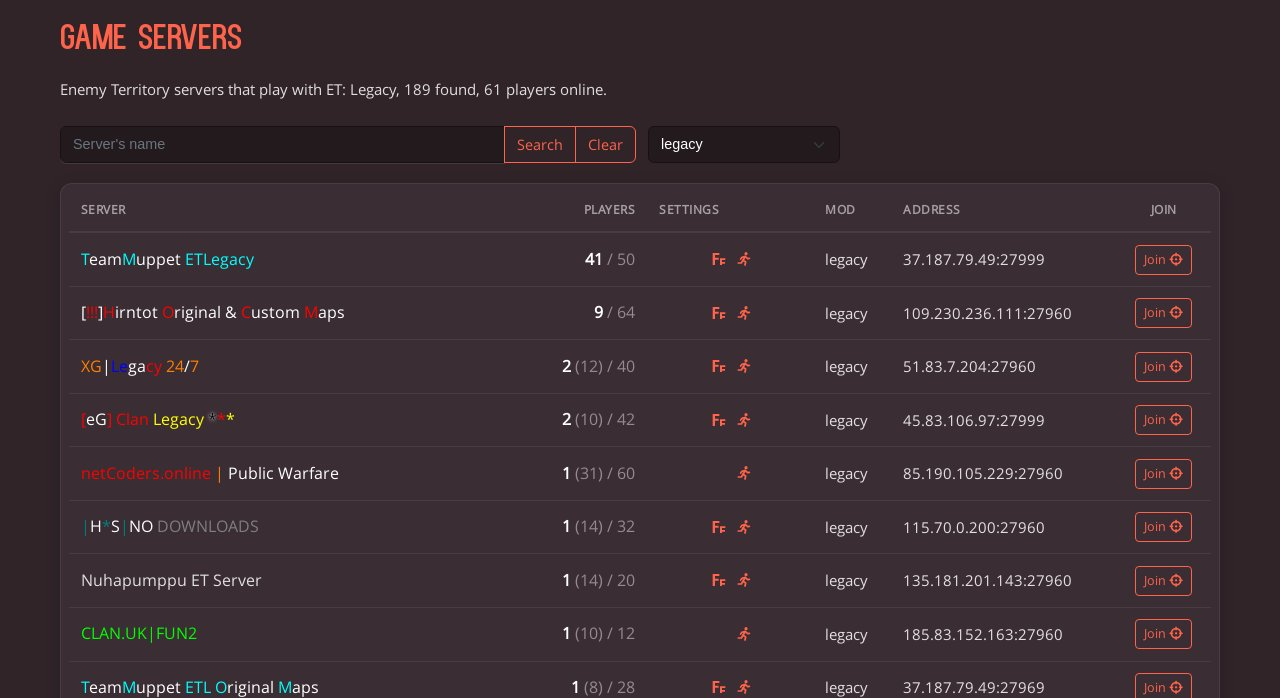Click friendly fire icon in TeamMuppet ETLegacy row
The height and width of the screenshot is (698, 1280).
(718, 259)
